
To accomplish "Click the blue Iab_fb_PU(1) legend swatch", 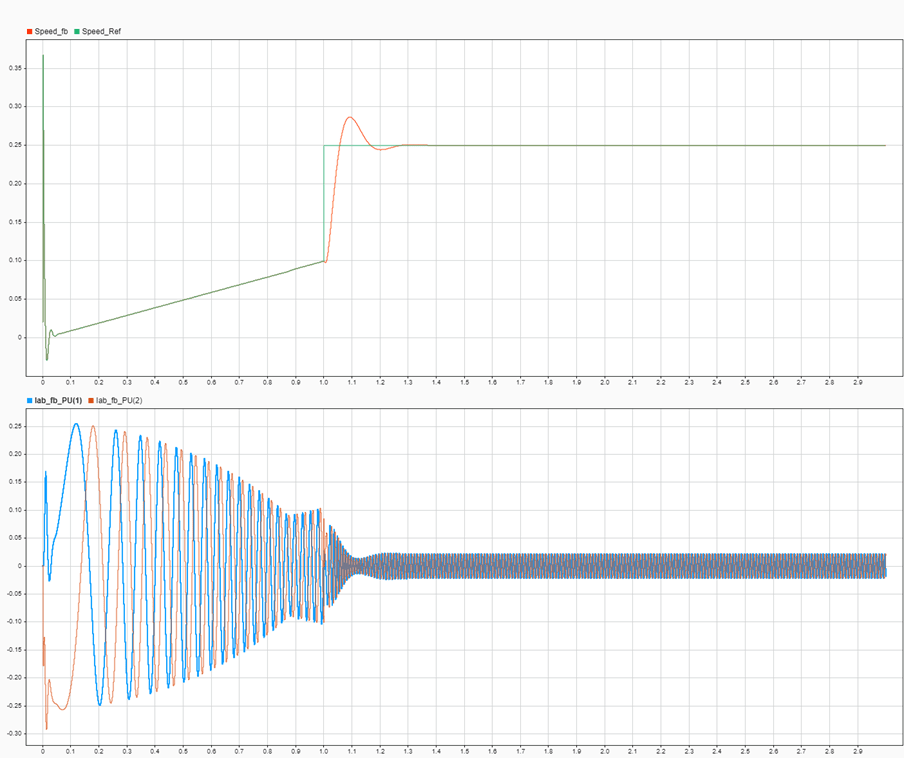I will pos(29,400).
